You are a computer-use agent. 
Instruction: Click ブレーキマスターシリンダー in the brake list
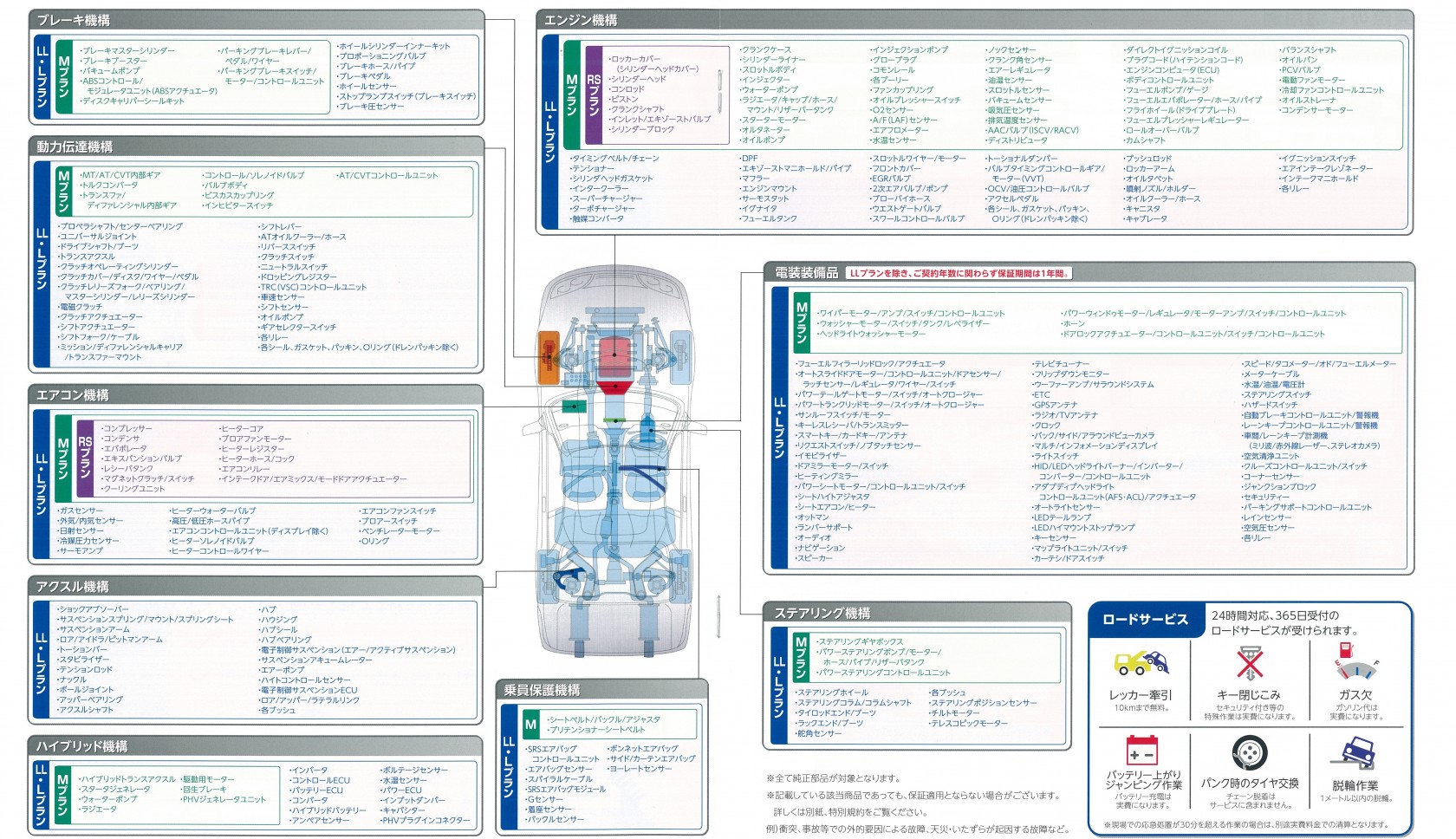pos(127,50)
